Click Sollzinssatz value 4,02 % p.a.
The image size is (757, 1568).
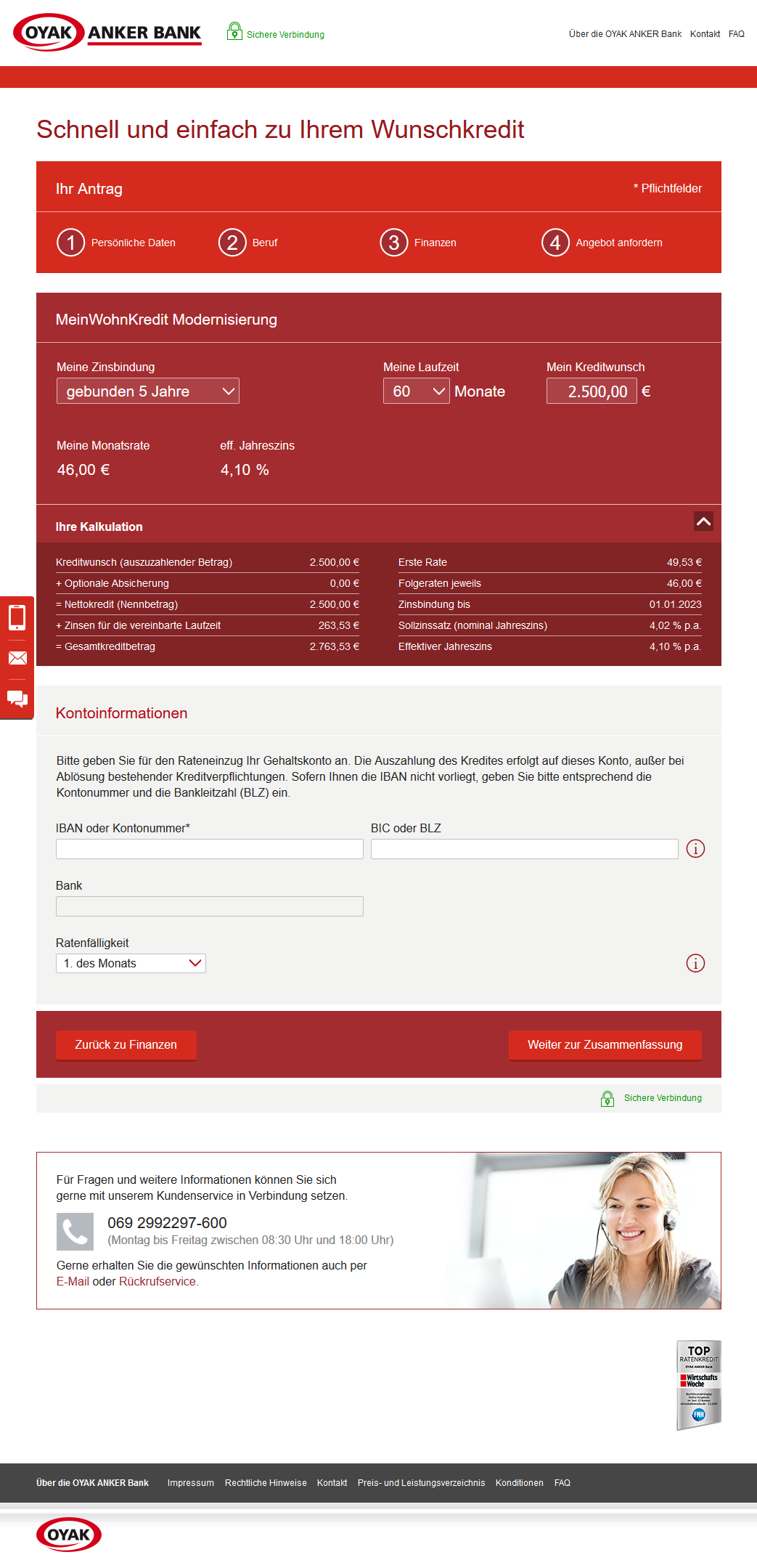pyautogui.click(x=675, y=625)
